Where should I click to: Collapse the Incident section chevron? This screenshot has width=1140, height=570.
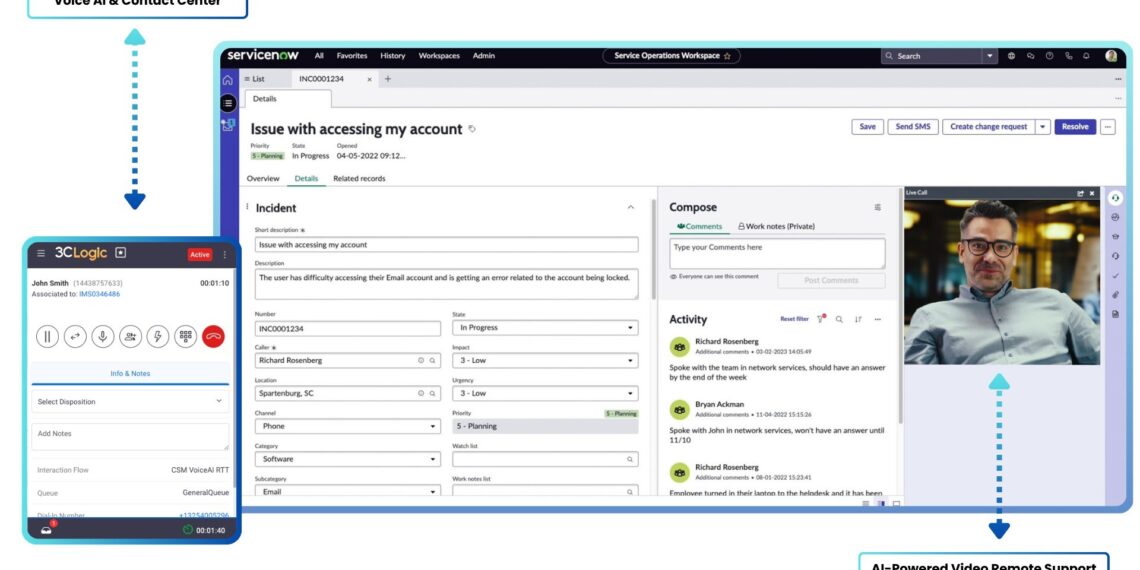click(630, 208)
